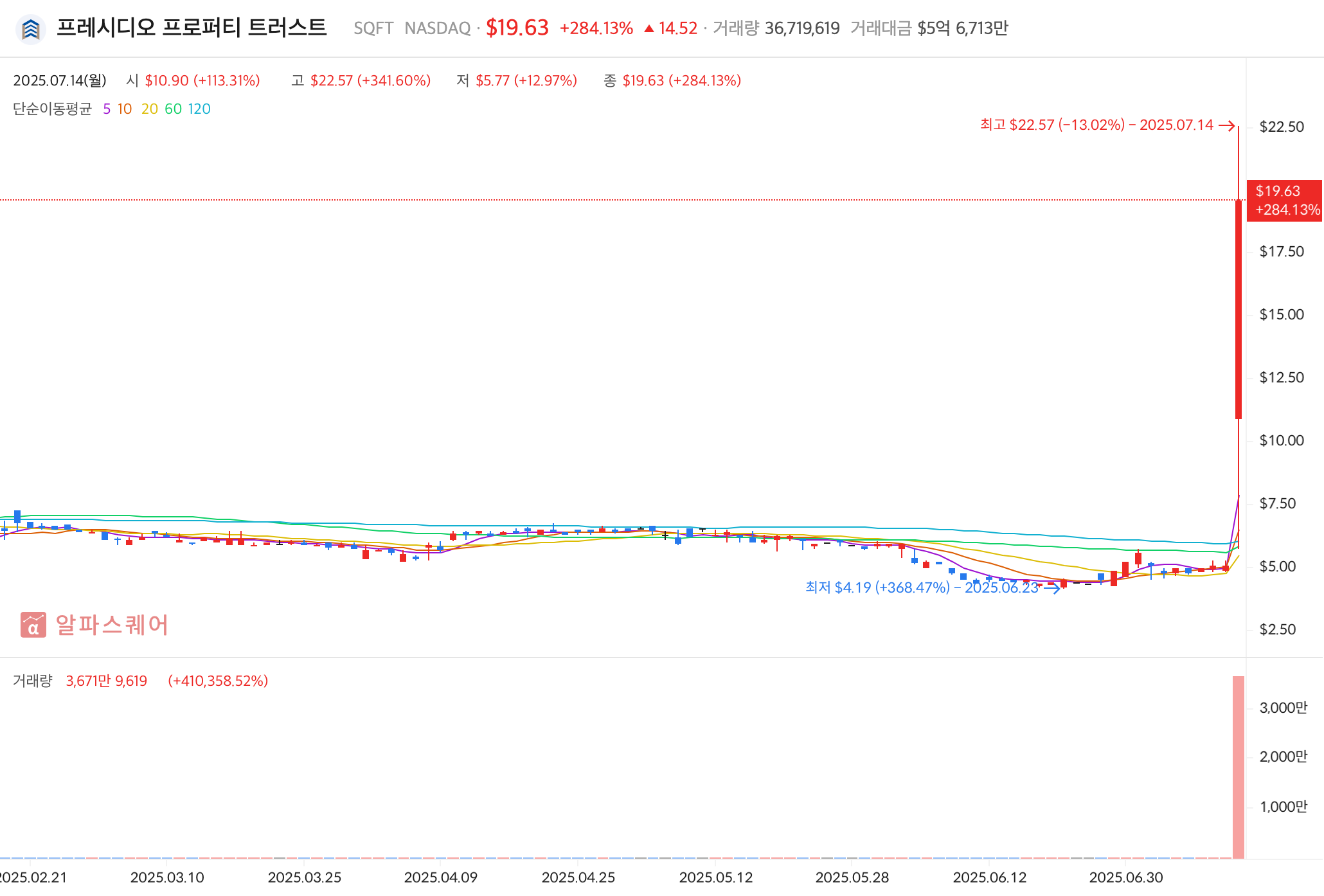The width and height of the screenshot is (1324, 896).
Task: Click the large July 14 red candlestick
Action: [1239, 309]
